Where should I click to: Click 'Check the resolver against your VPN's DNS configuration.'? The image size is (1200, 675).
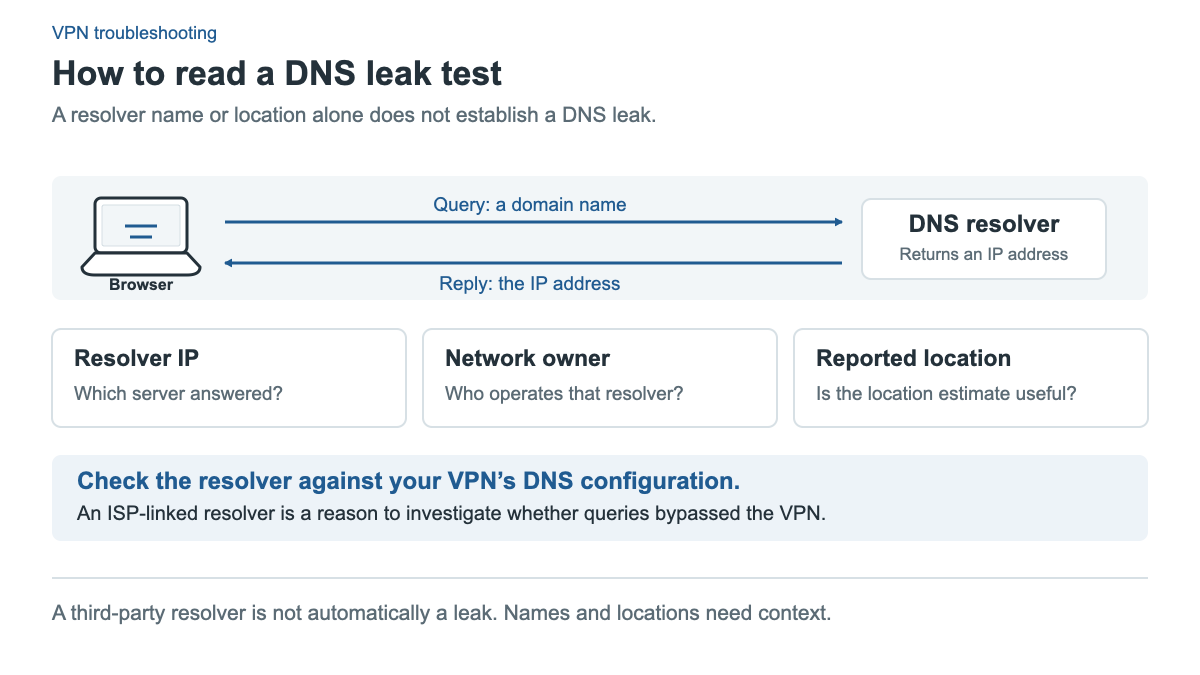coord(409,481)
